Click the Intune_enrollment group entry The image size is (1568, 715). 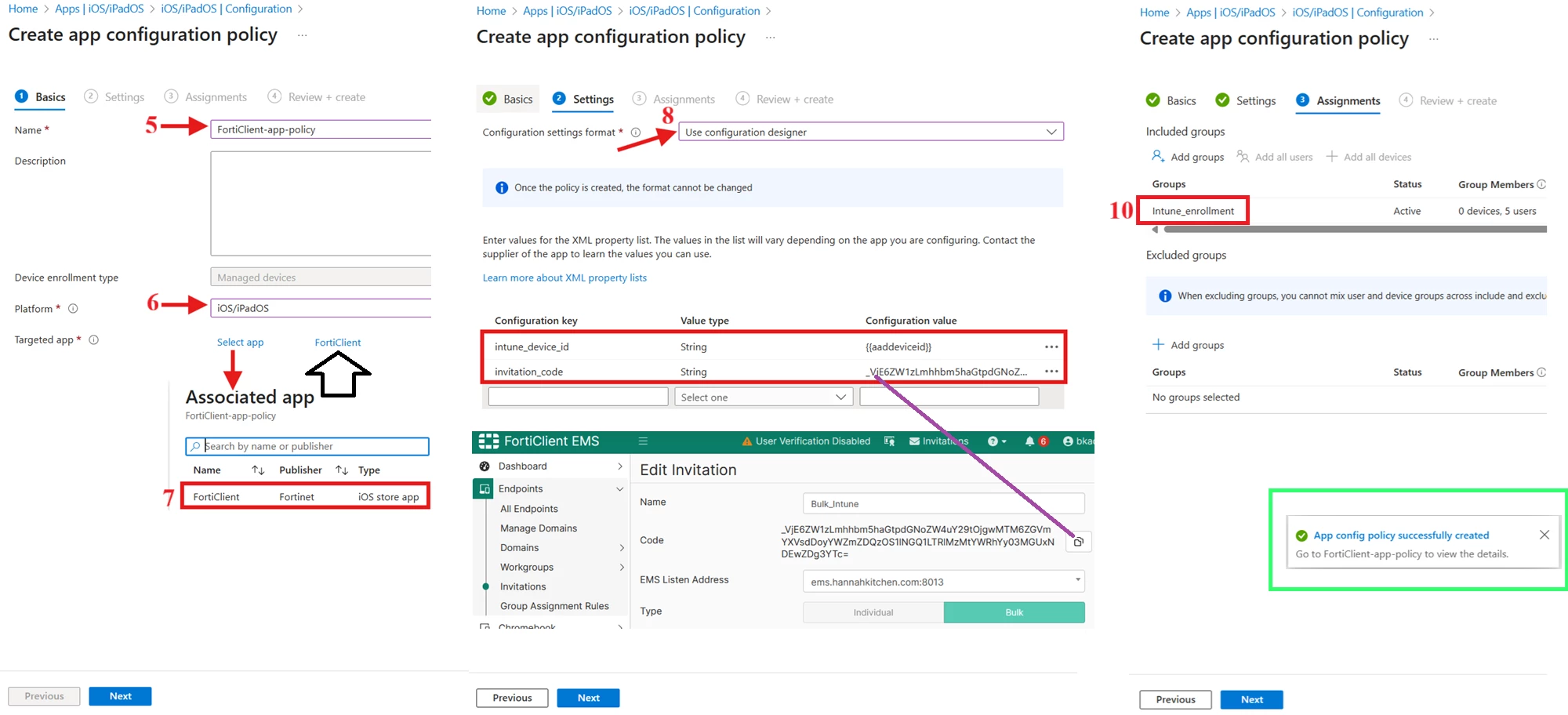1192,211
